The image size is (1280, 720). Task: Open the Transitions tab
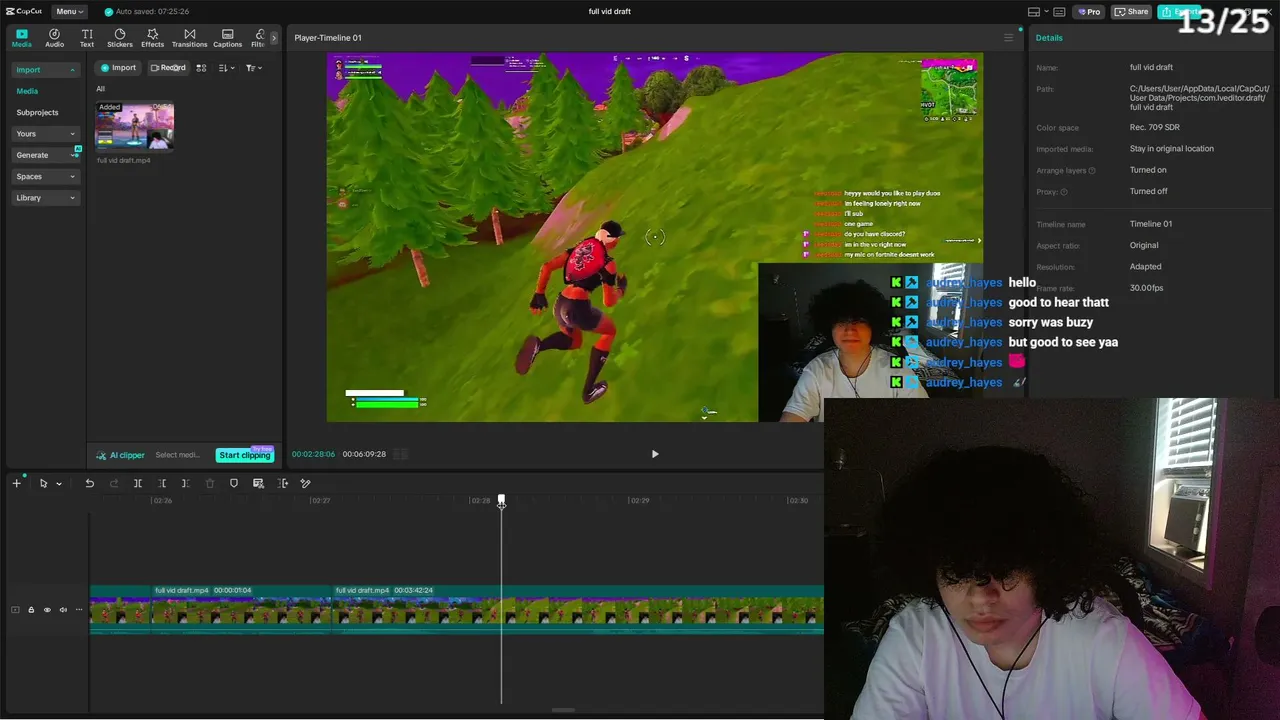(189, 38)
